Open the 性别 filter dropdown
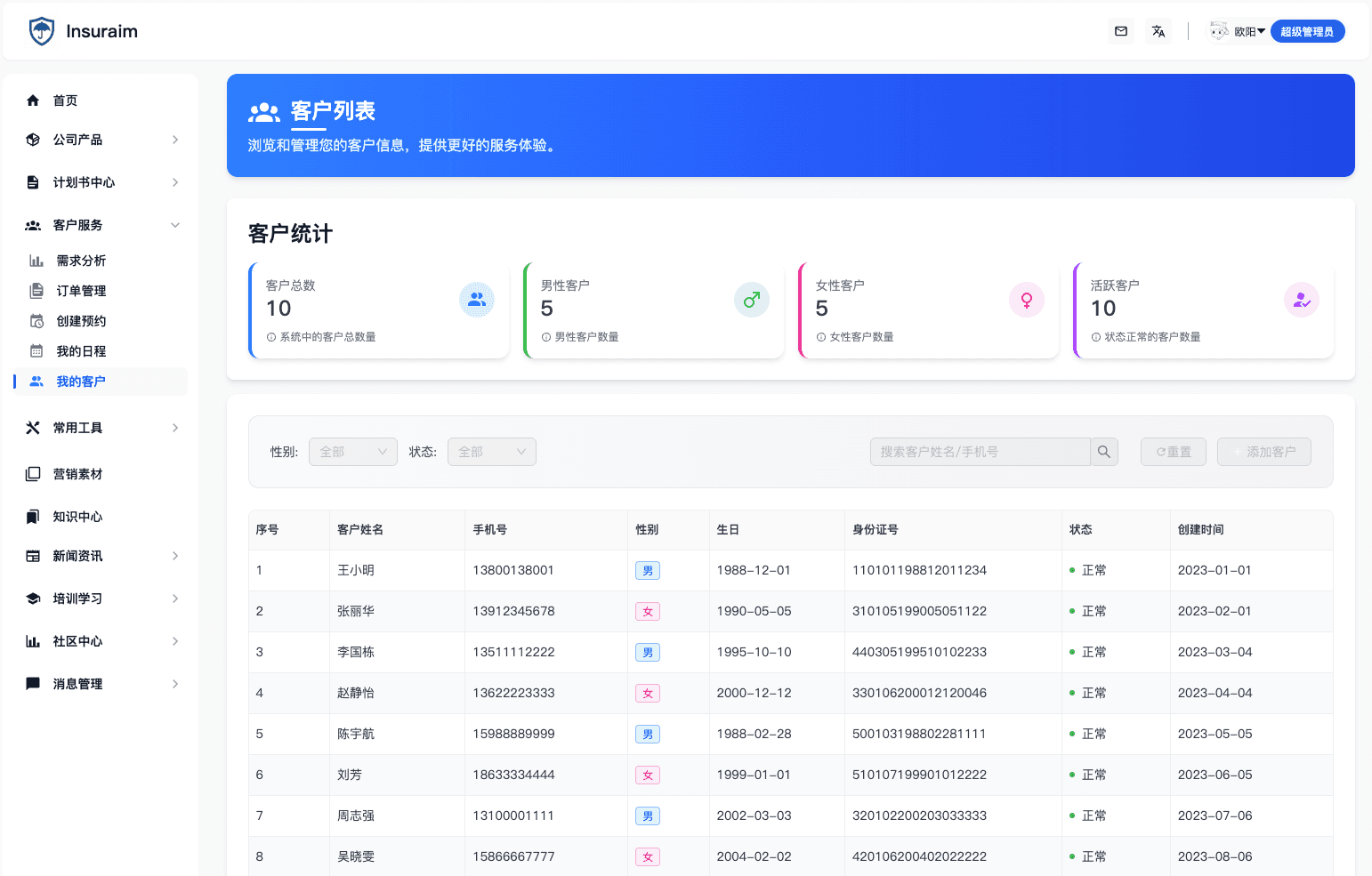 coord(352,451)
